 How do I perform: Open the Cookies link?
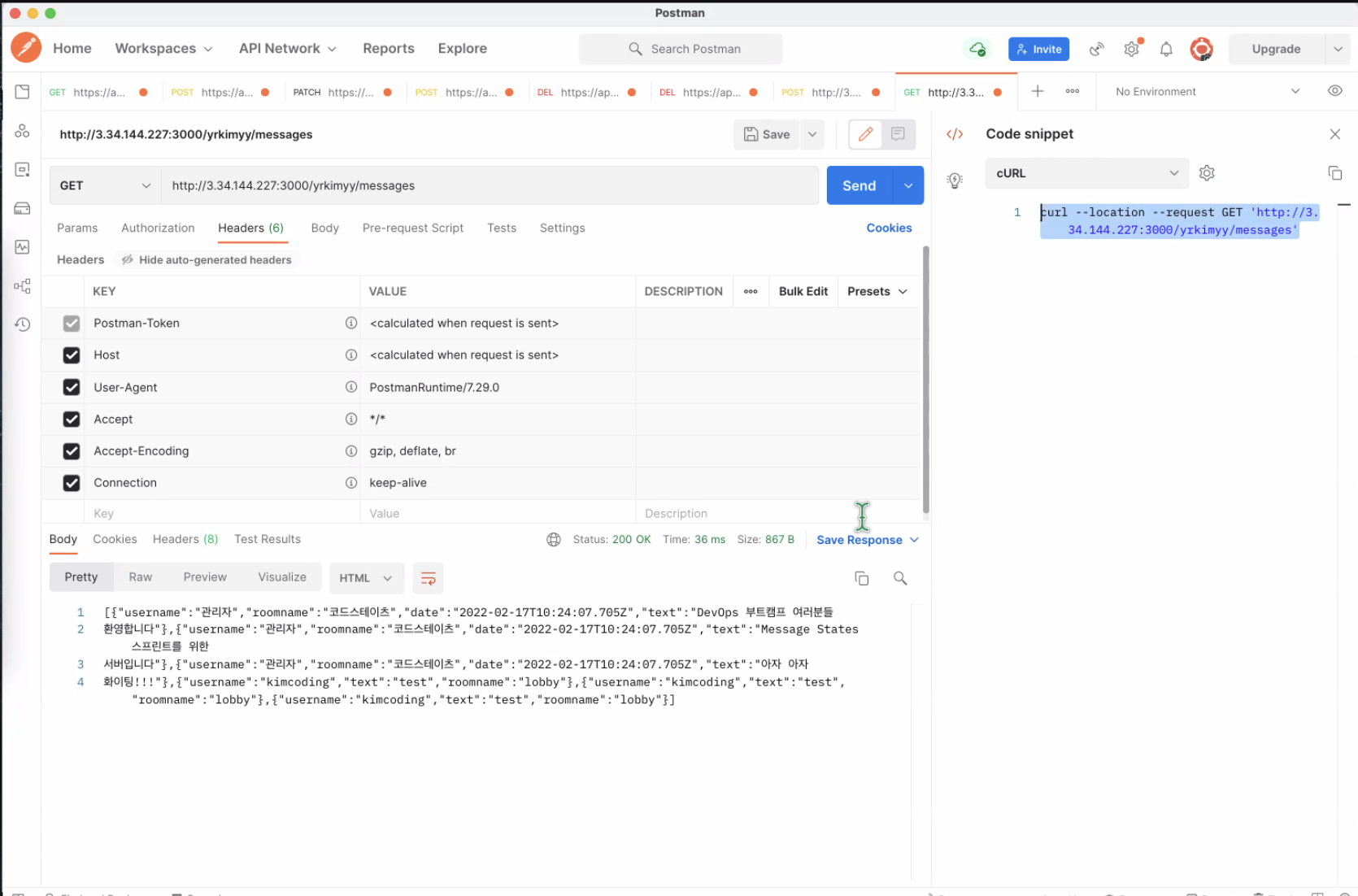[888, 228]
